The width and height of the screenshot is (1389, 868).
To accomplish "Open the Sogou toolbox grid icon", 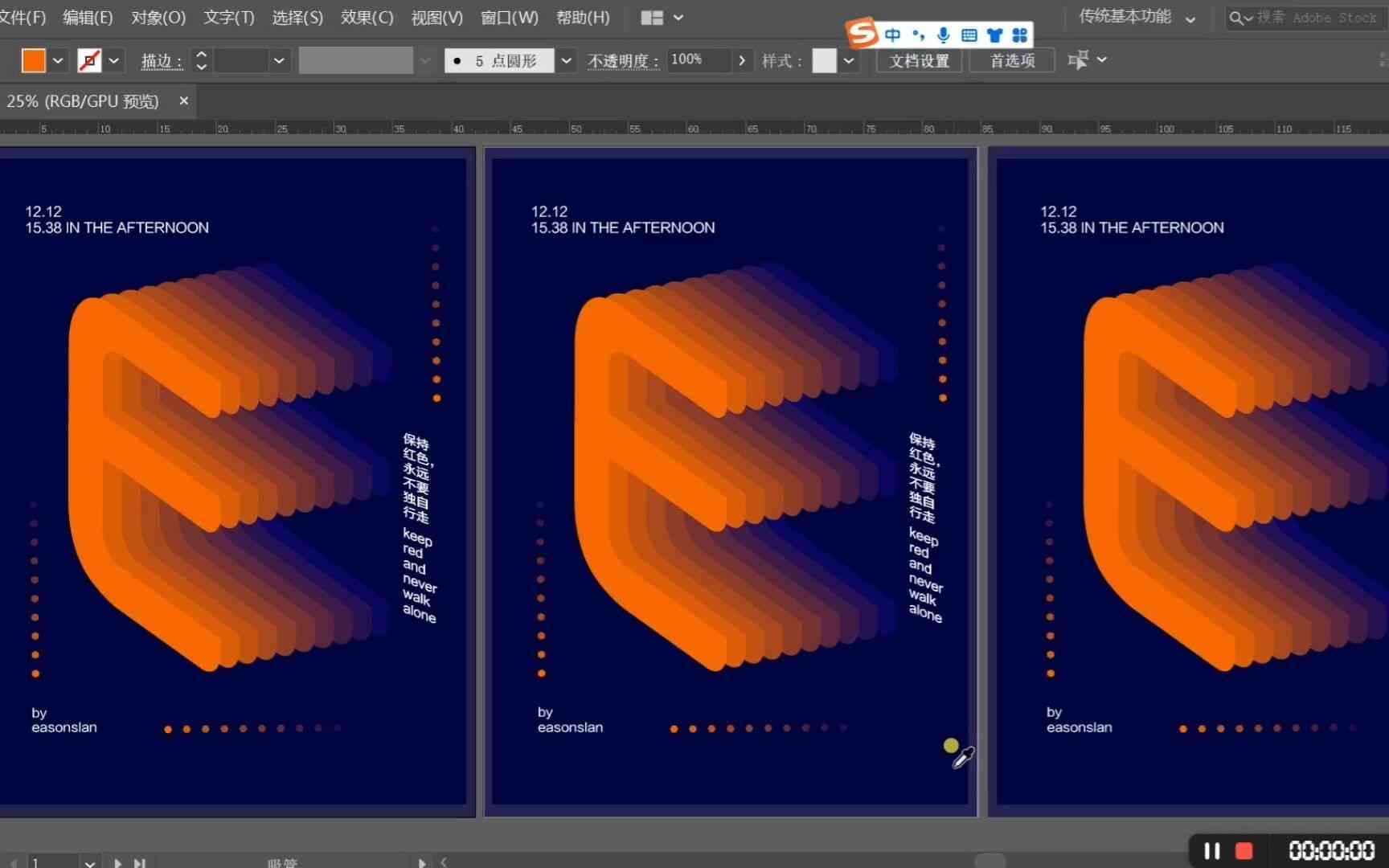I will (x=1020, y=35).
